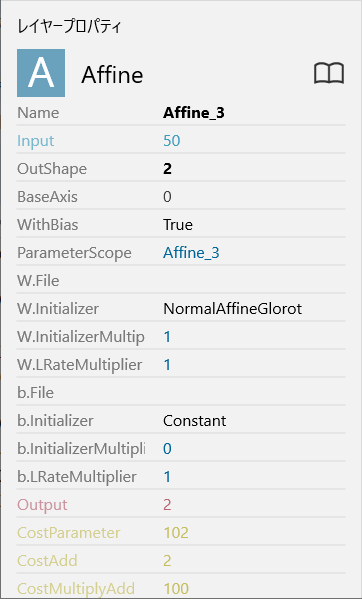Viewport: 362px width, 599px height.
Task: Change the BaseAxis value 0
Action: pos(167,197)
